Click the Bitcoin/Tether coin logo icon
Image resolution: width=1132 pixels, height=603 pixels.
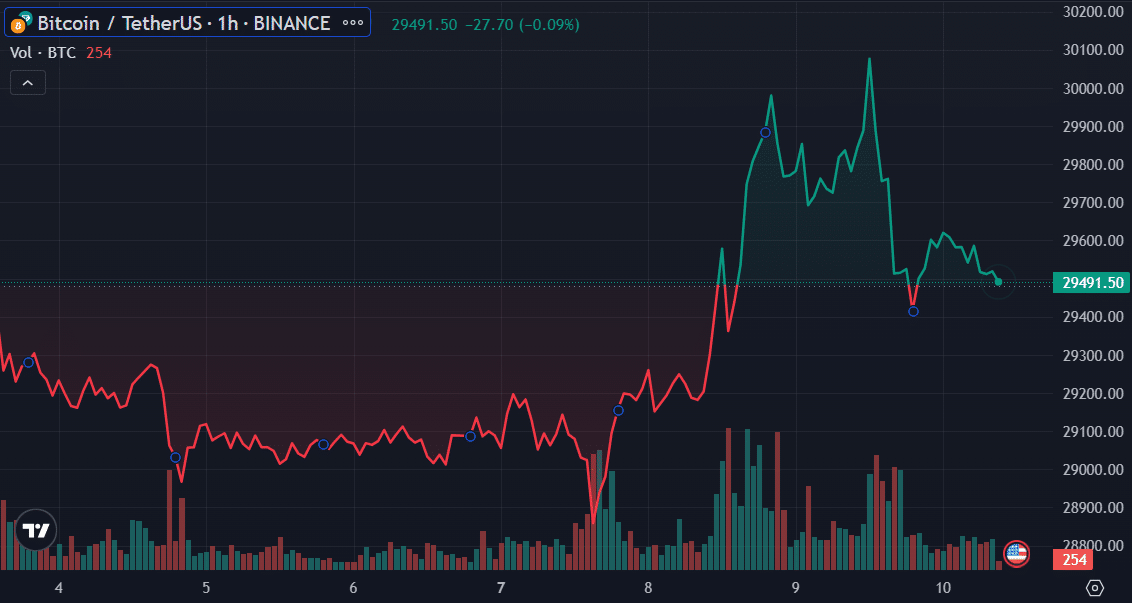tap(20, 23)
